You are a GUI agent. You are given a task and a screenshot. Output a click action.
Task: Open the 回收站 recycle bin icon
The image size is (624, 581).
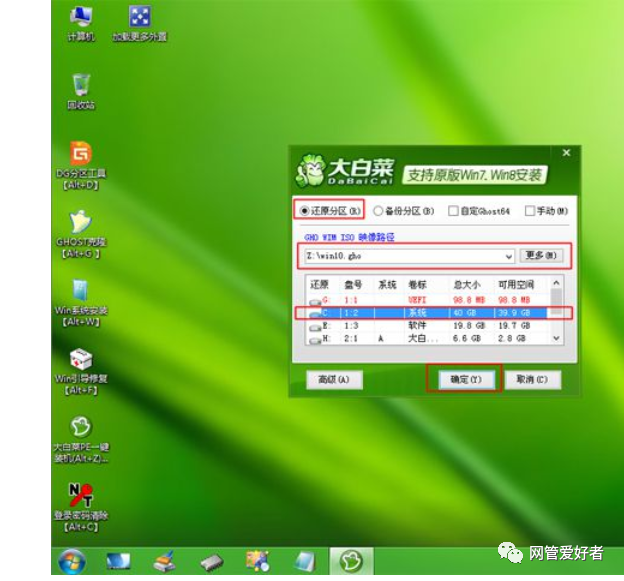(x=81, y=92)
